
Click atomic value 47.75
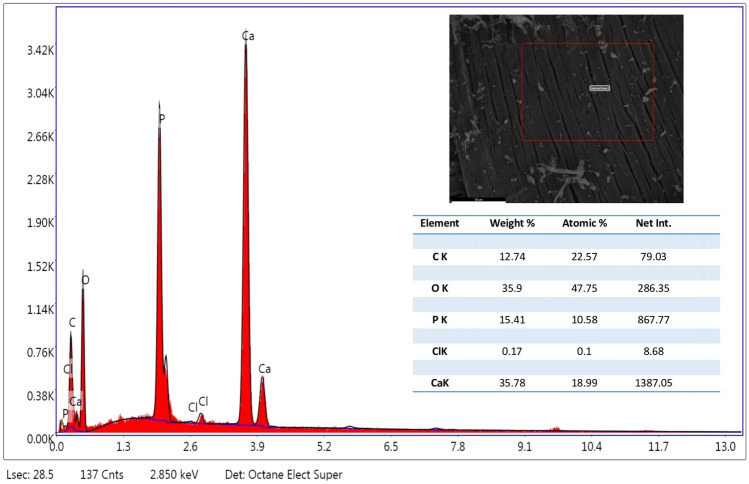tap(584, 288)
